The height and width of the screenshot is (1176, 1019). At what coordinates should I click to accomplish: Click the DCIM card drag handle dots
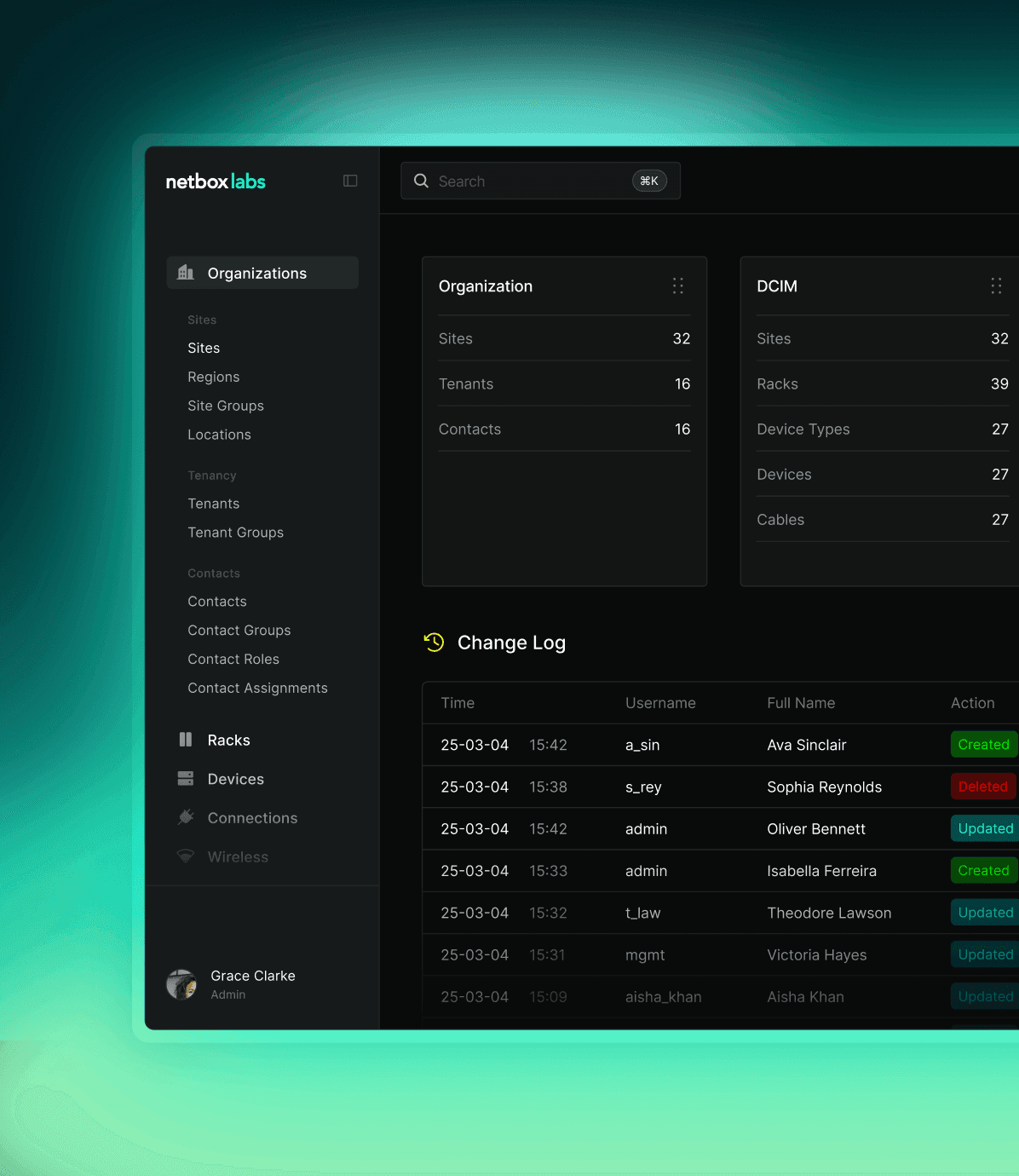click(996, 286)
